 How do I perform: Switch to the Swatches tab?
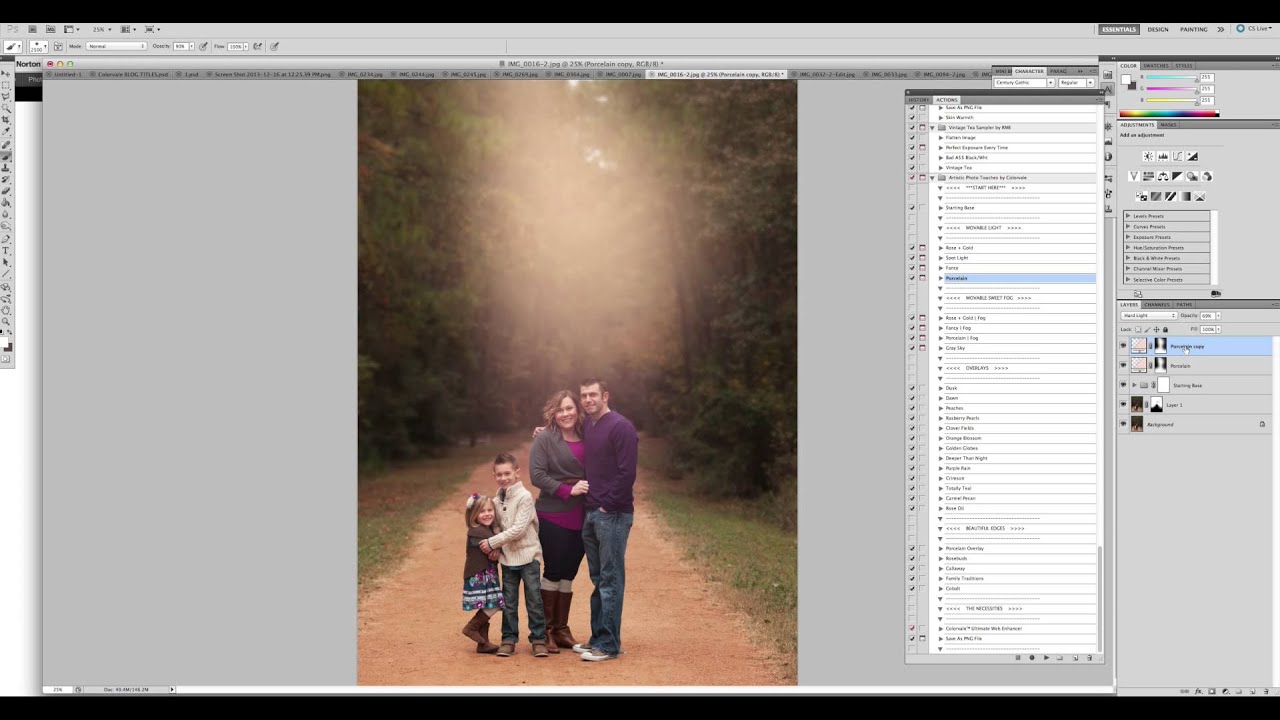[x=1156, y=66]
